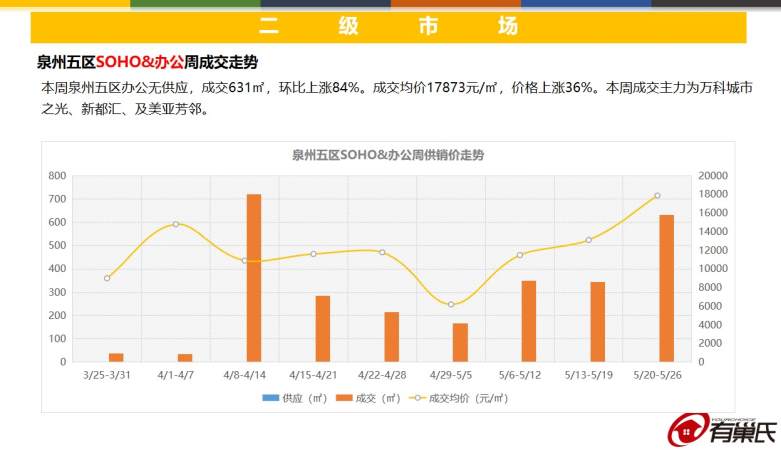Viewport: 781px width, 450px height.
Task: Click the left axis value 700
Action: 57,199
